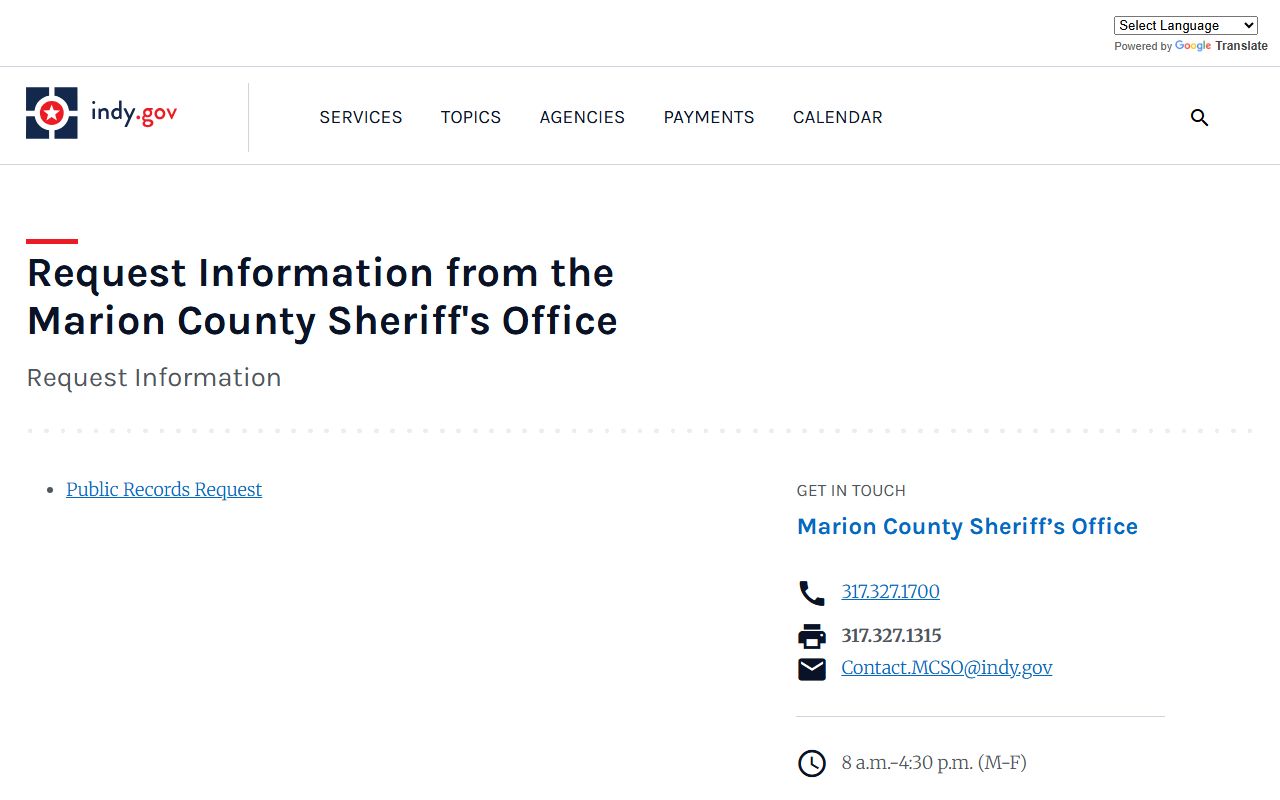Click the envelope email icon

coord(811,669)
